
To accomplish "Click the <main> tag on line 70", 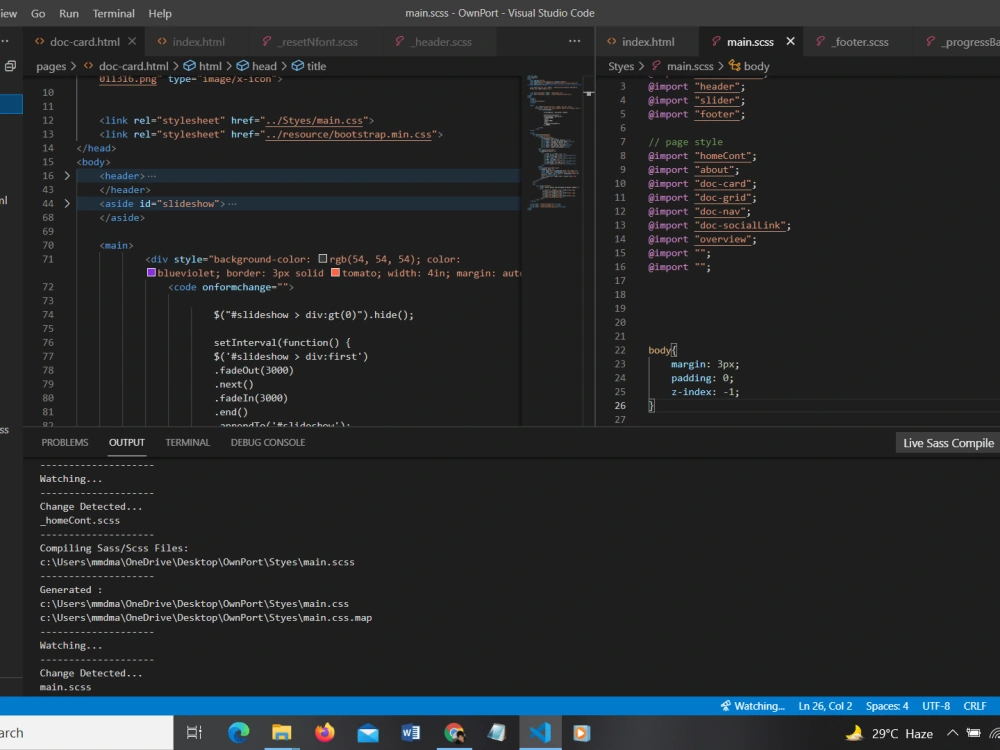I will click(x=116, y=246).
